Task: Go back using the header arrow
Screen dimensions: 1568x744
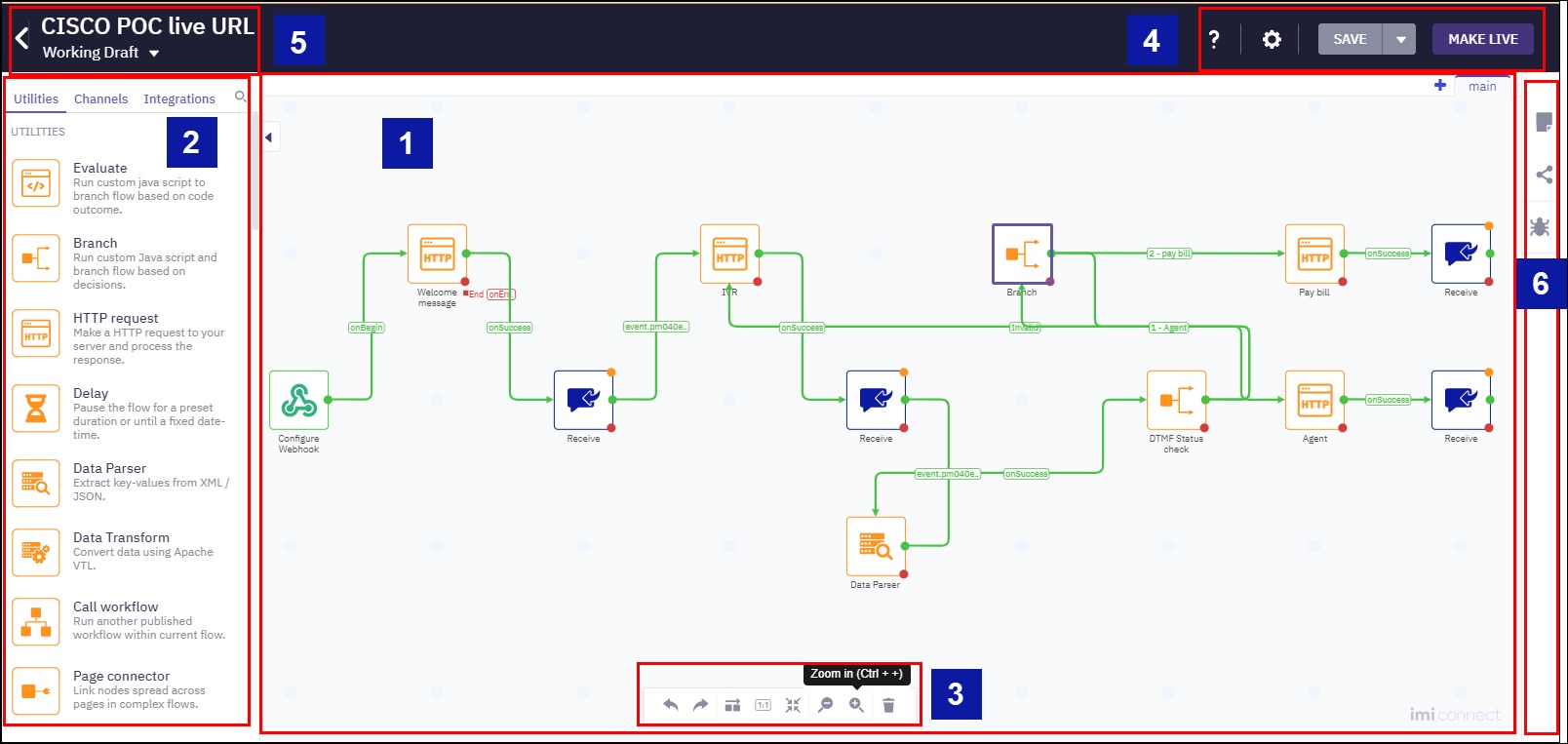Action: pyautogui.click(x=21, y=38)
